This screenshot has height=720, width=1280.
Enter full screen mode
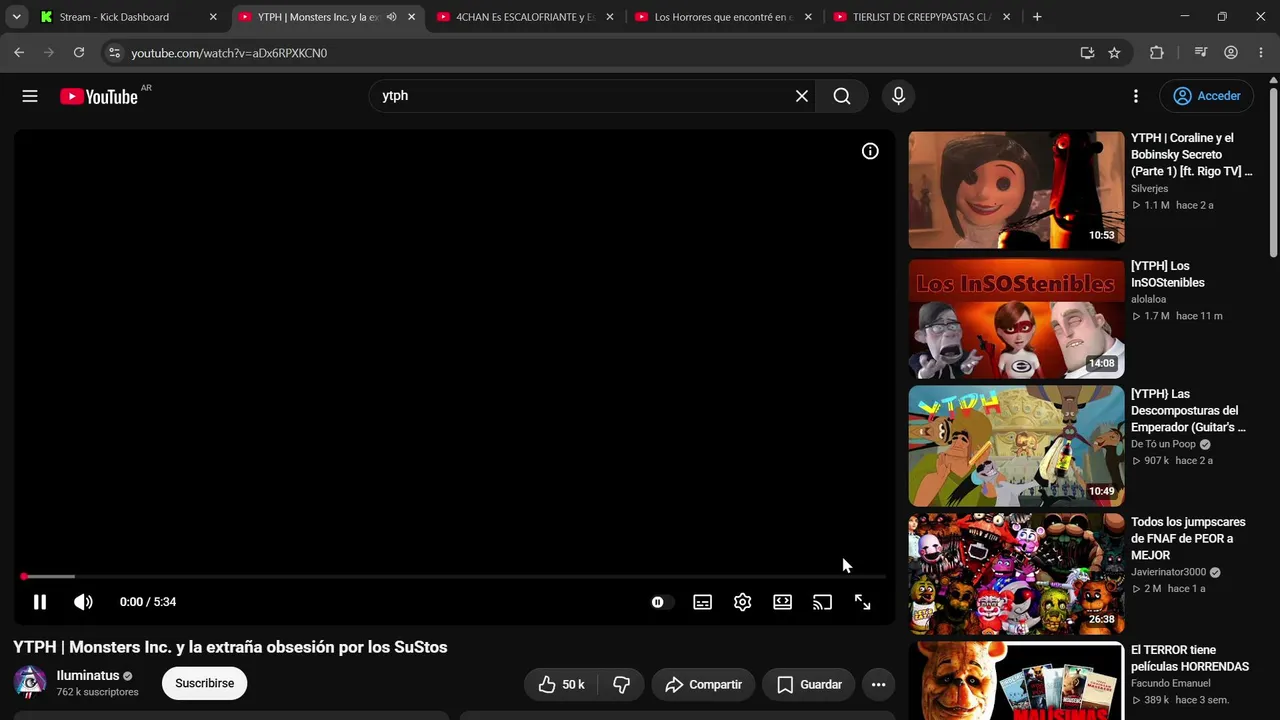click(x=862, y=602)
